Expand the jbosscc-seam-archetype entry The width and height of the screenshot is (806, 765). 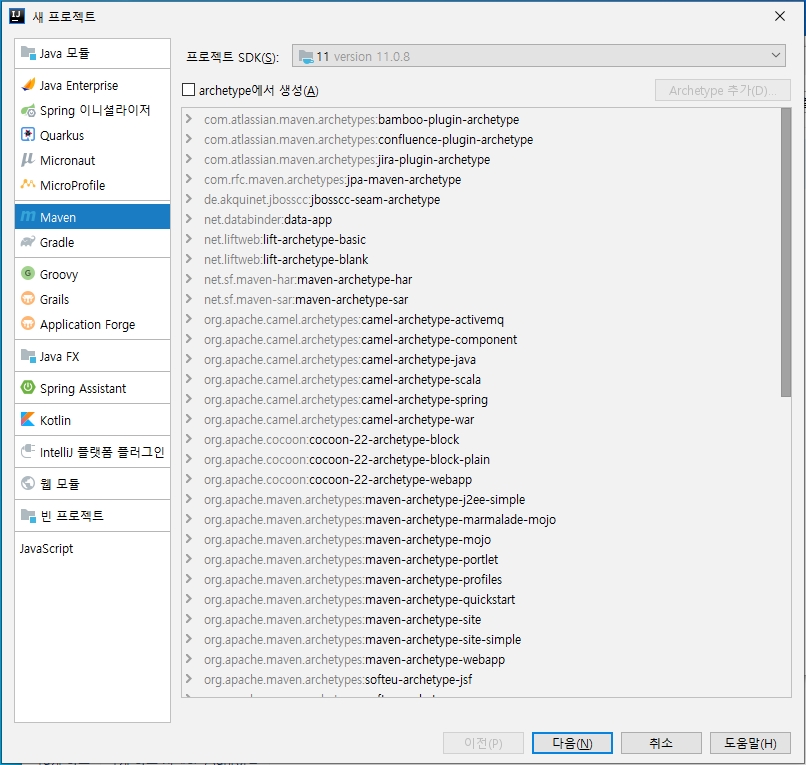pos(189,199)
